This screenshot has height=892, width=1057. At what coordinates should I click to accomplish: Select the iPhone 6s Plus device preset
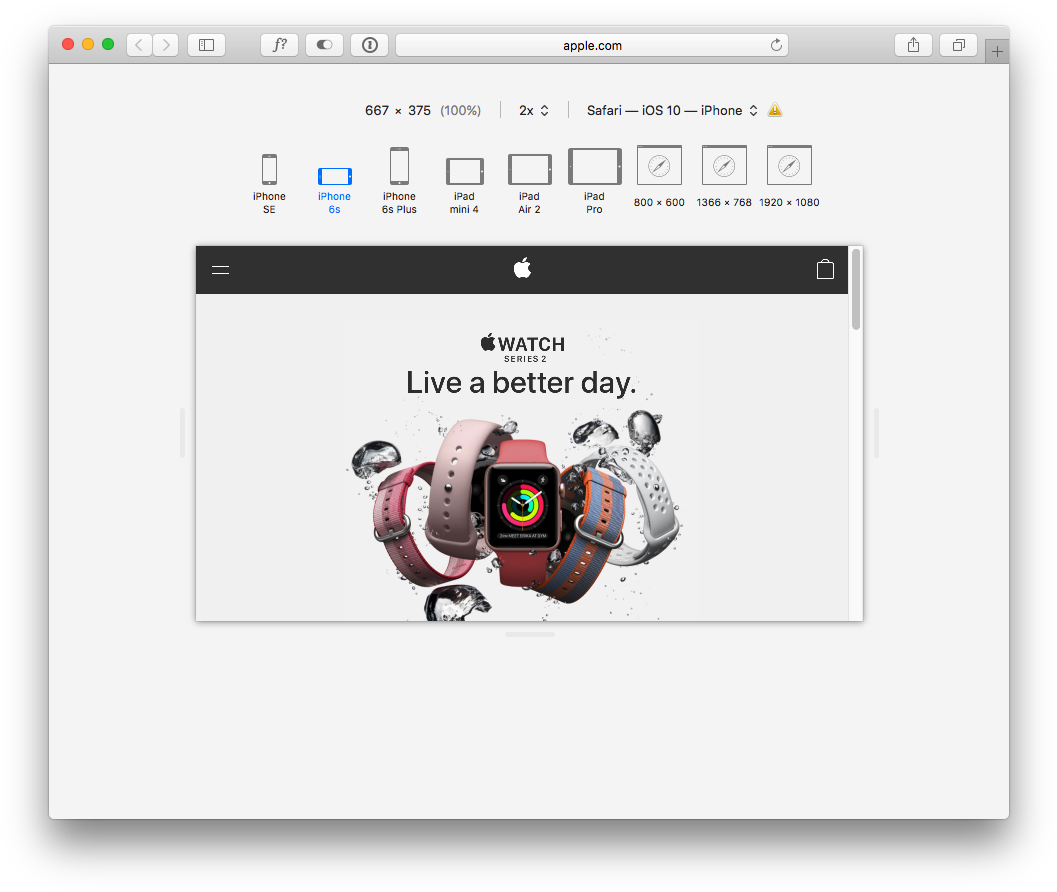[x=399, y=181]
